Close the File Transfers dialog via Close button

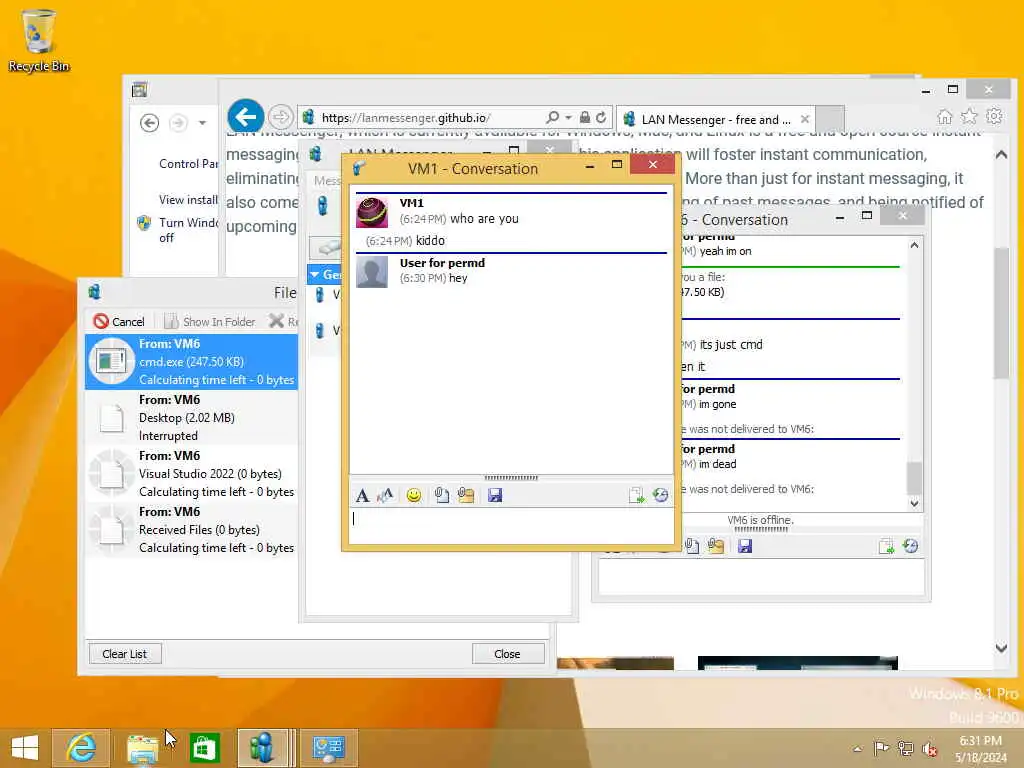(x=507, y=654)
